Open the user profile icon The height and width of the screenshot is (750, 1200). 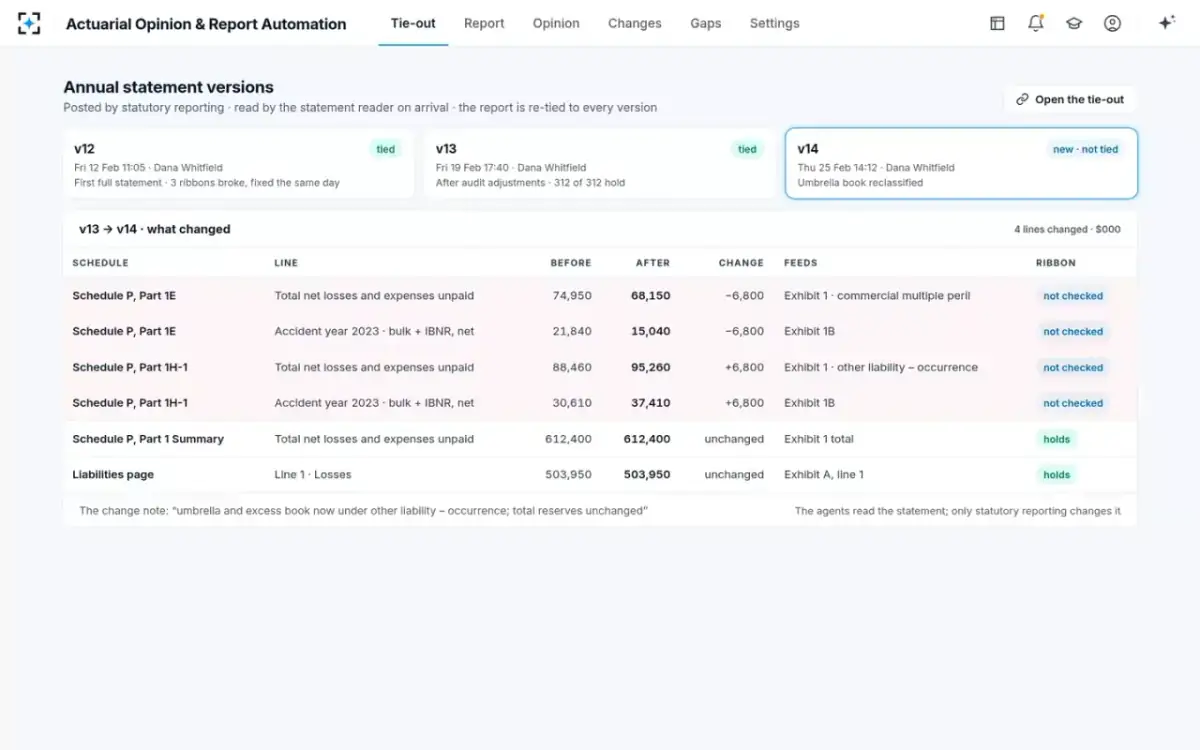(1112, 23)
